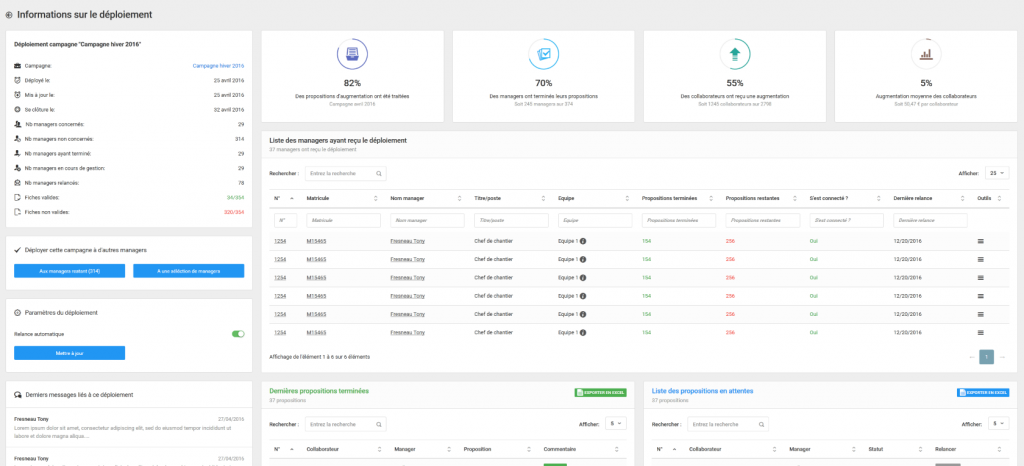This screenshot has width=1024, height=466.
Task: Click the sort arrows on Nom manager column
Action: point(459,198)
